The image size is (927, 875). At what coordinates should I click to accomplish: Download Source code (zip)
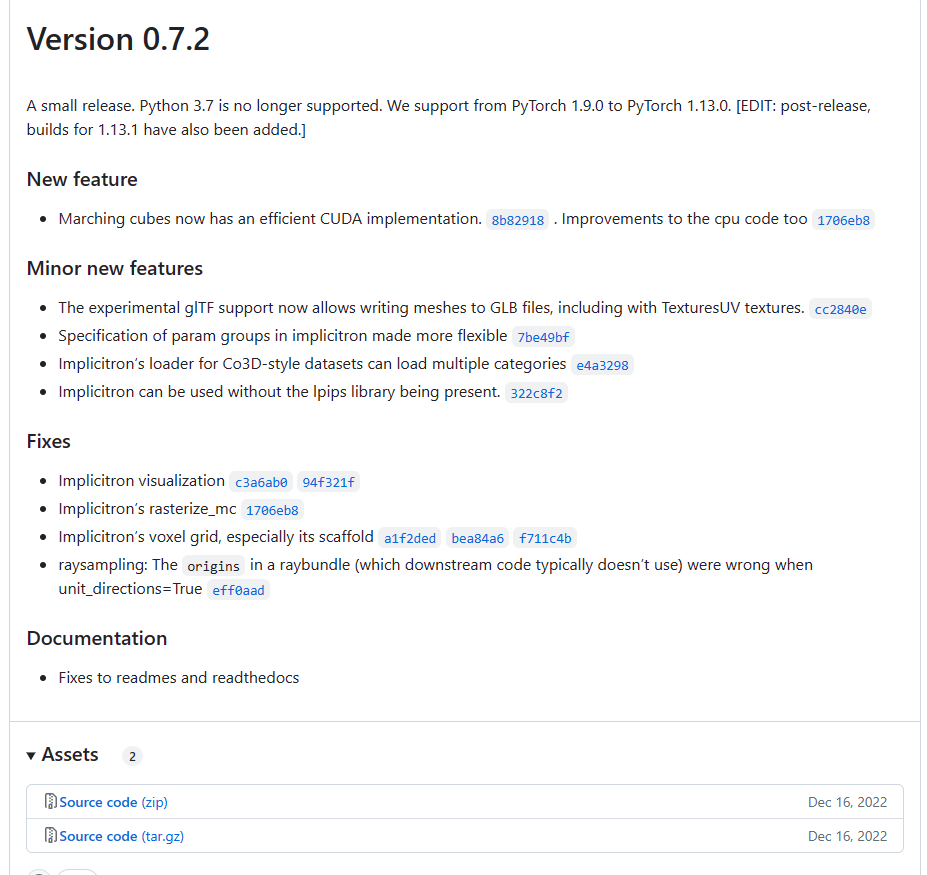click(x=114, y=802)
